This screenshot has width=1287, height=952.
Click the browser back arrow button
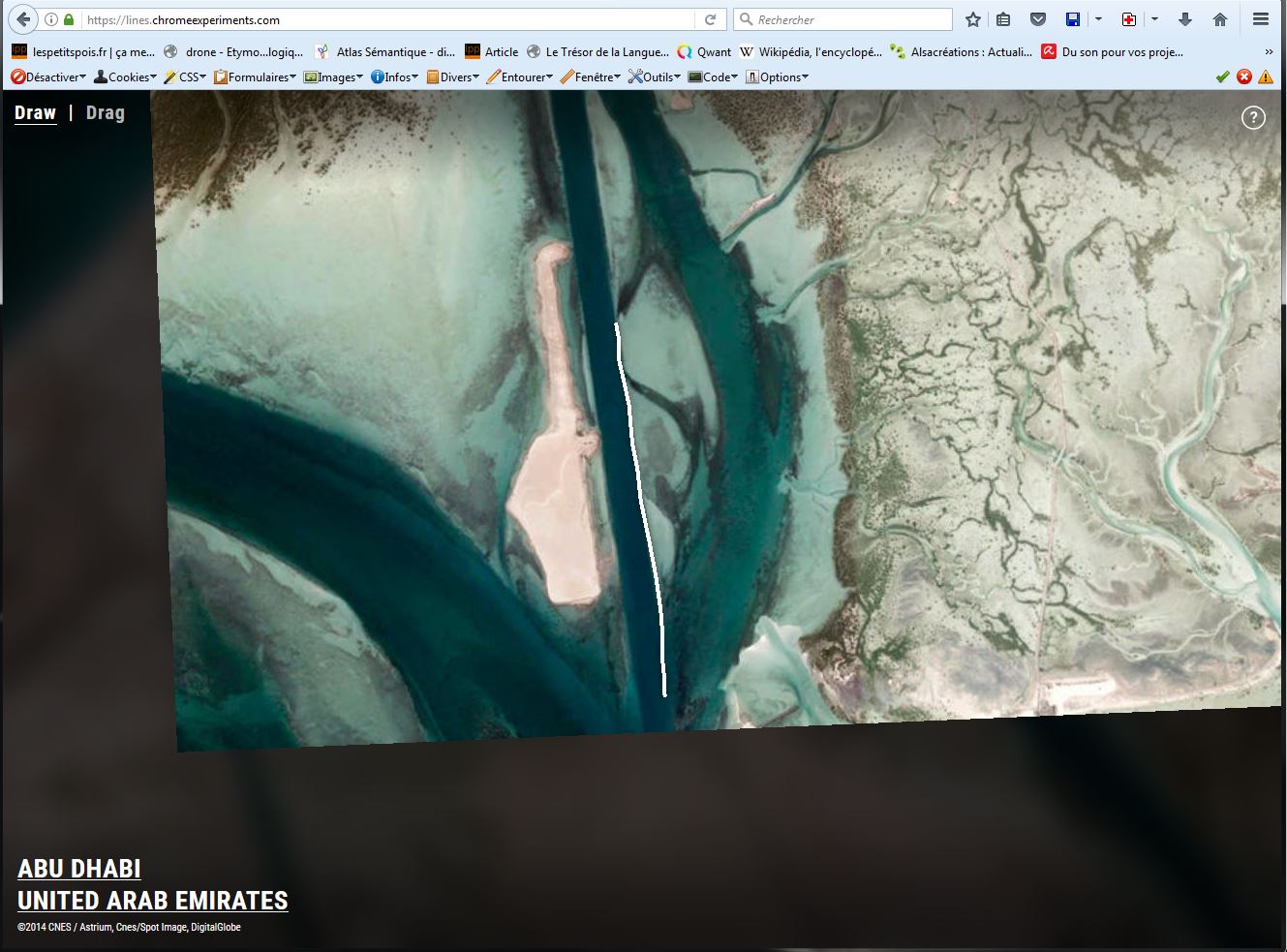click(x=23, y=19)
